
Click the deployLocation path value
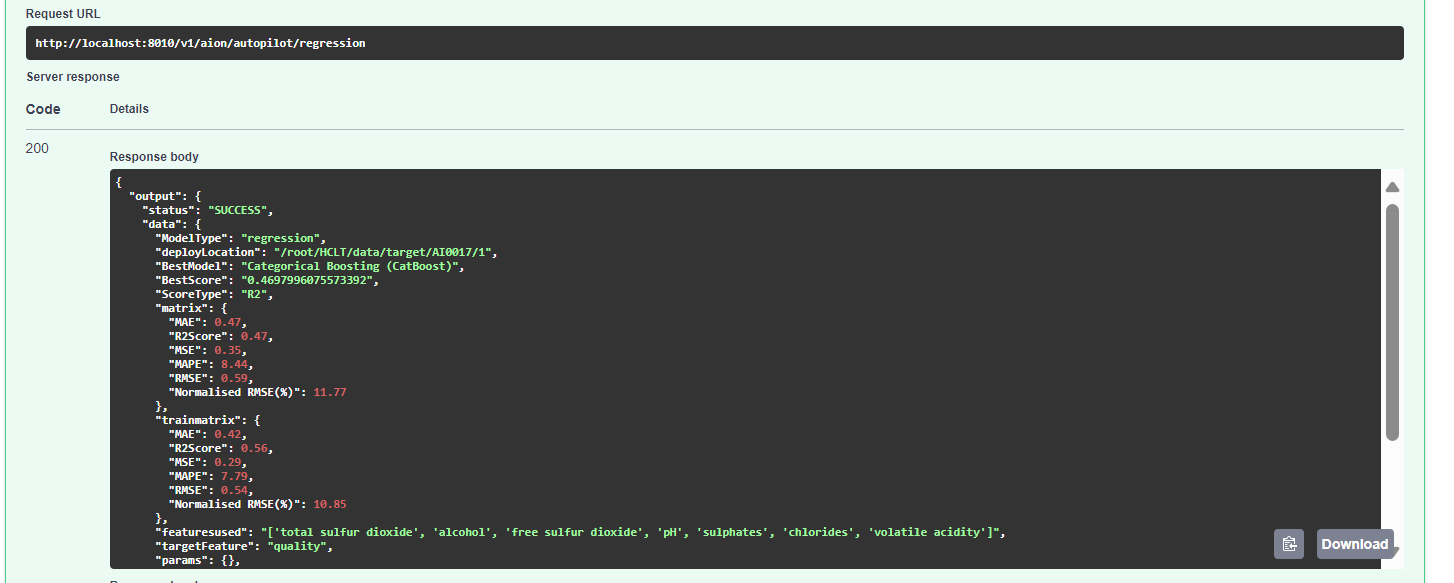tap(385, 252)
